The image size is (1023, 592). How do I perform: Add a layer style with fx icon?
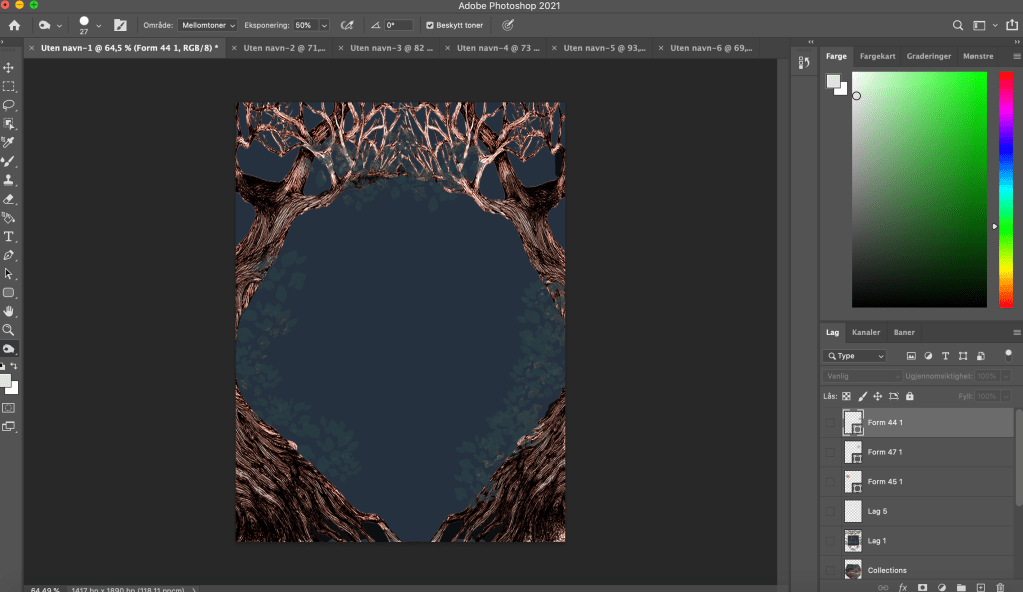(x=903, y=587)
